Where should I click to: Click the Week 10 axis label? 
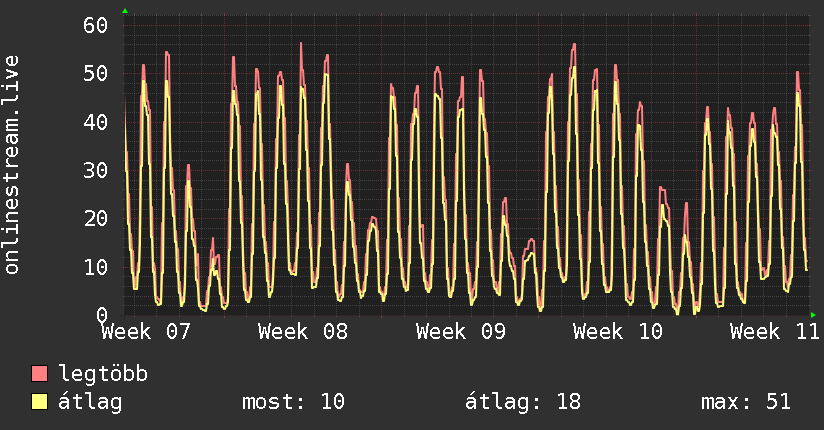[x=617, y=332]
